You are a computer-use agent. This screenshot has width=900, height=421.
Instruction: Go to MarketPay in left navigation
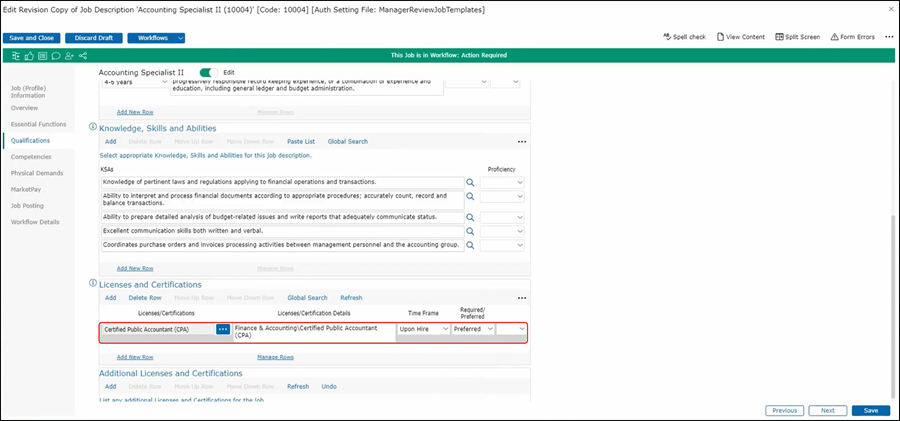(26, 189)
